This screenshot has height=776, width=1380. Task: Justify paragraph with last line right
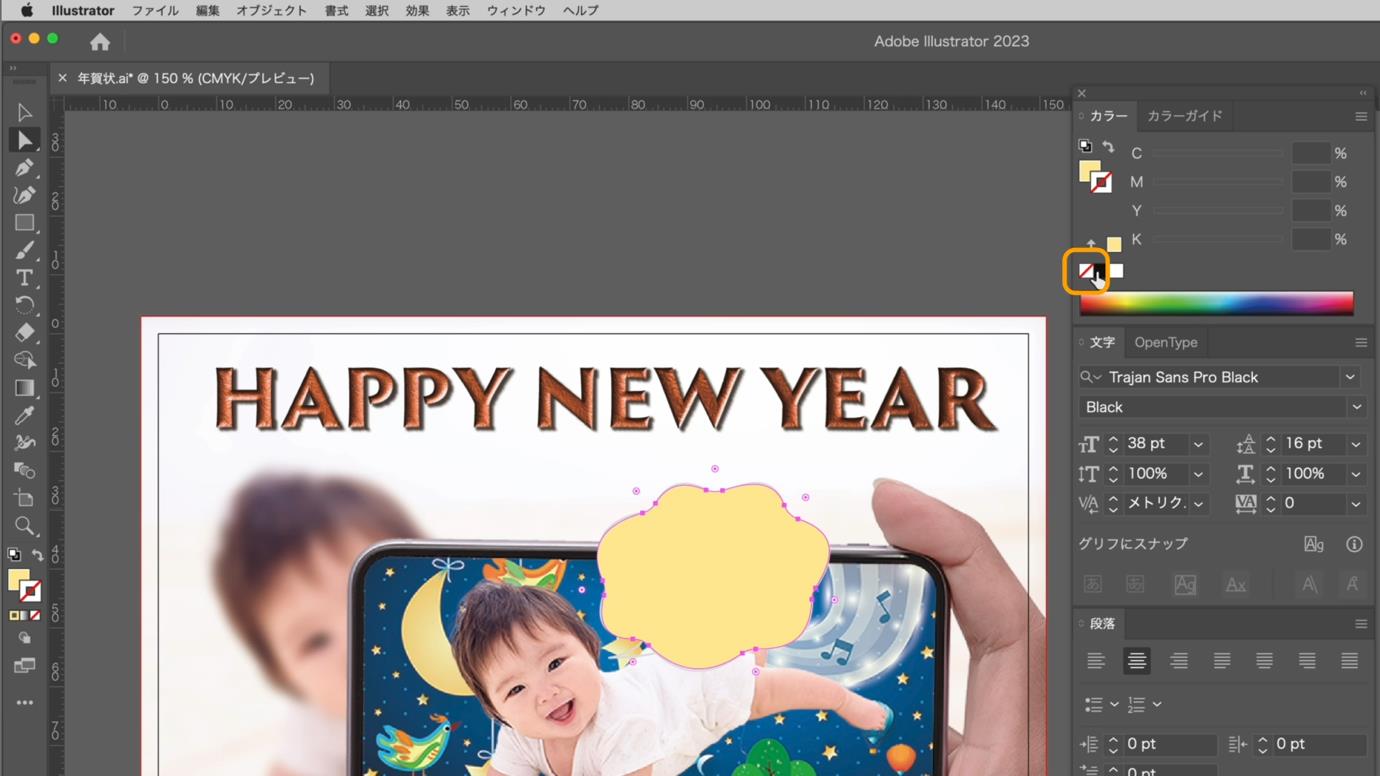click(1307, 661)
